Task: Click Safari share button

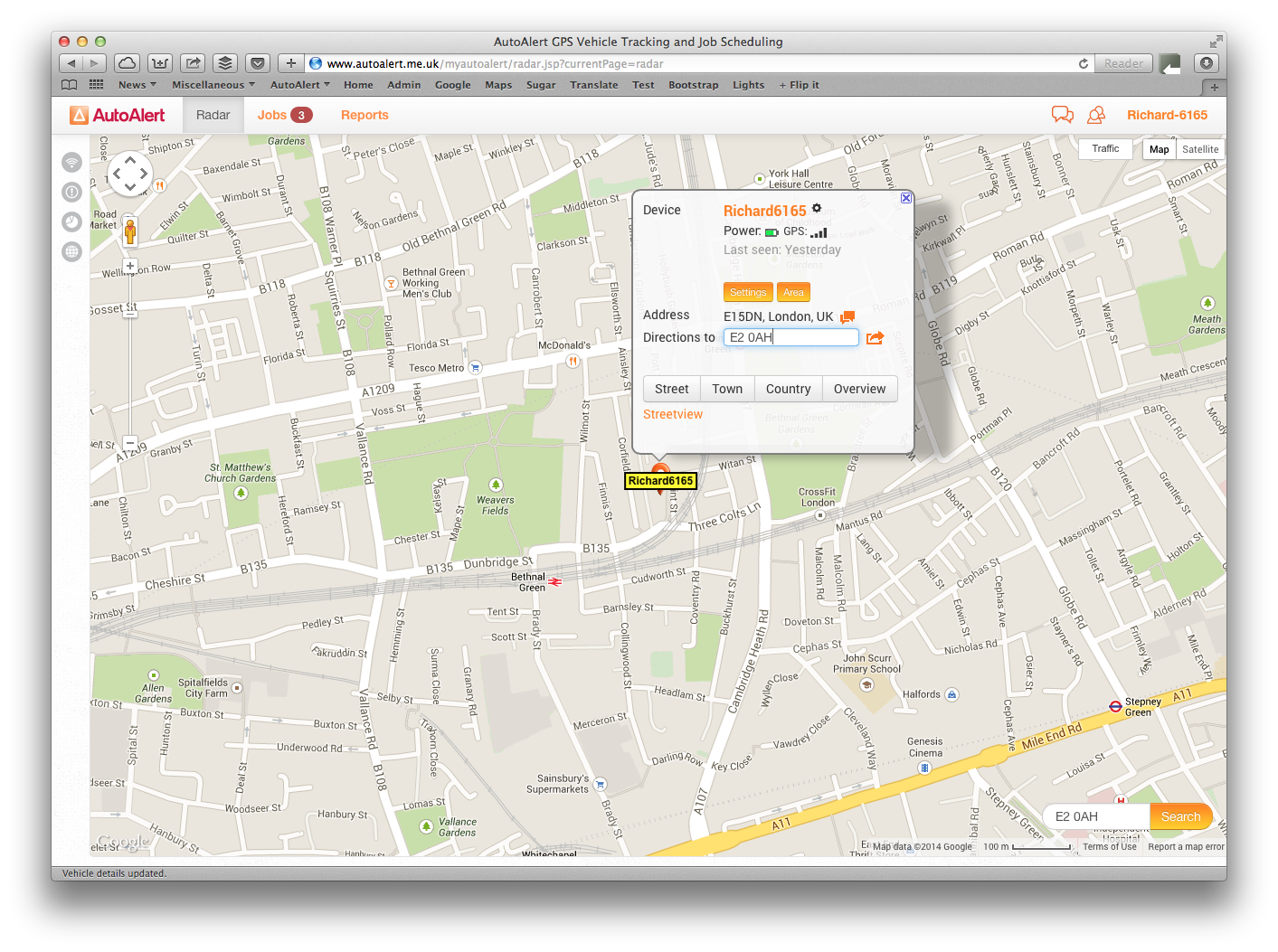Action: click(193, 63)
